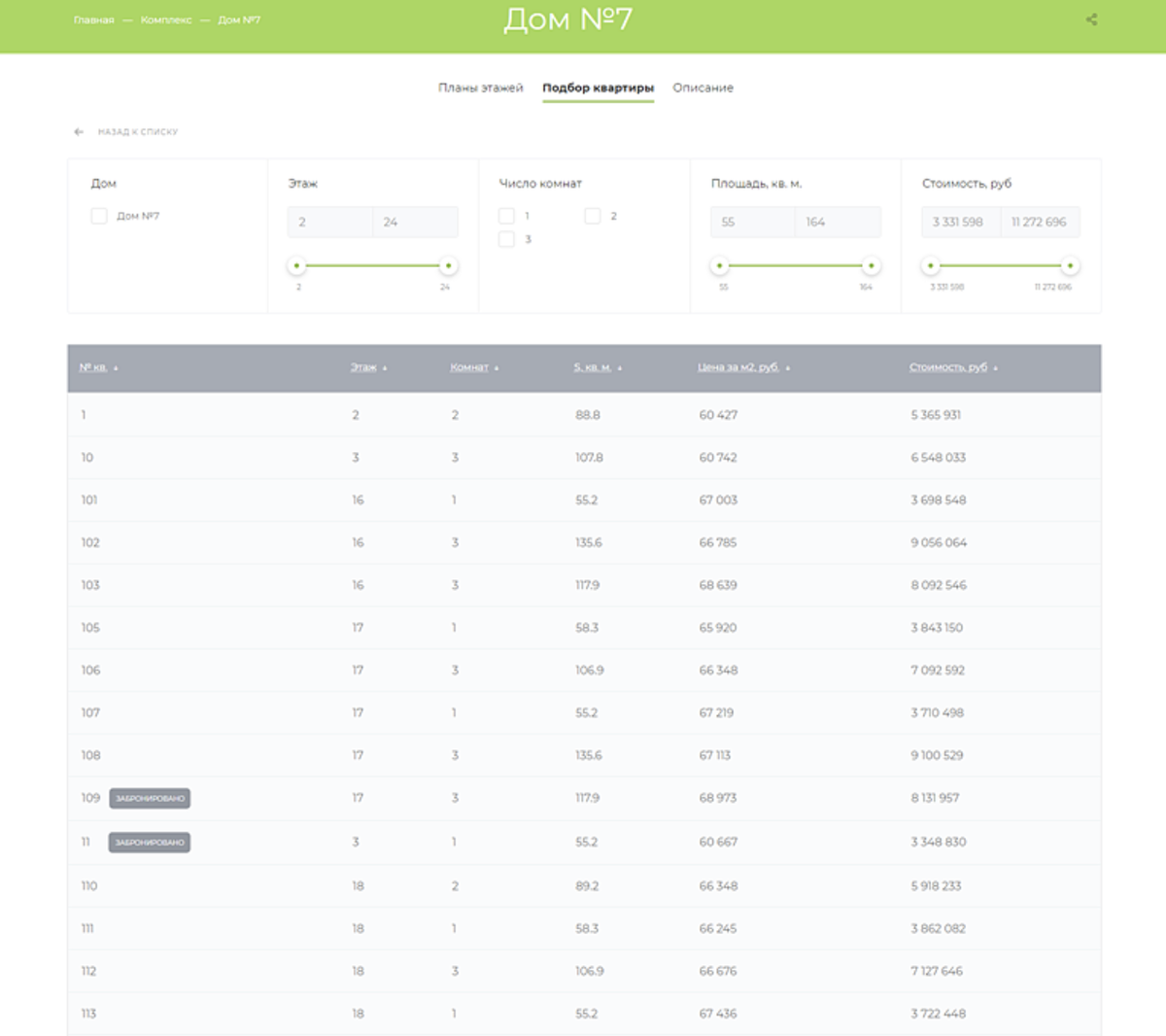Click the cost value 8 131 957
Screen dimensions: 1166x1036
point(935,798)
